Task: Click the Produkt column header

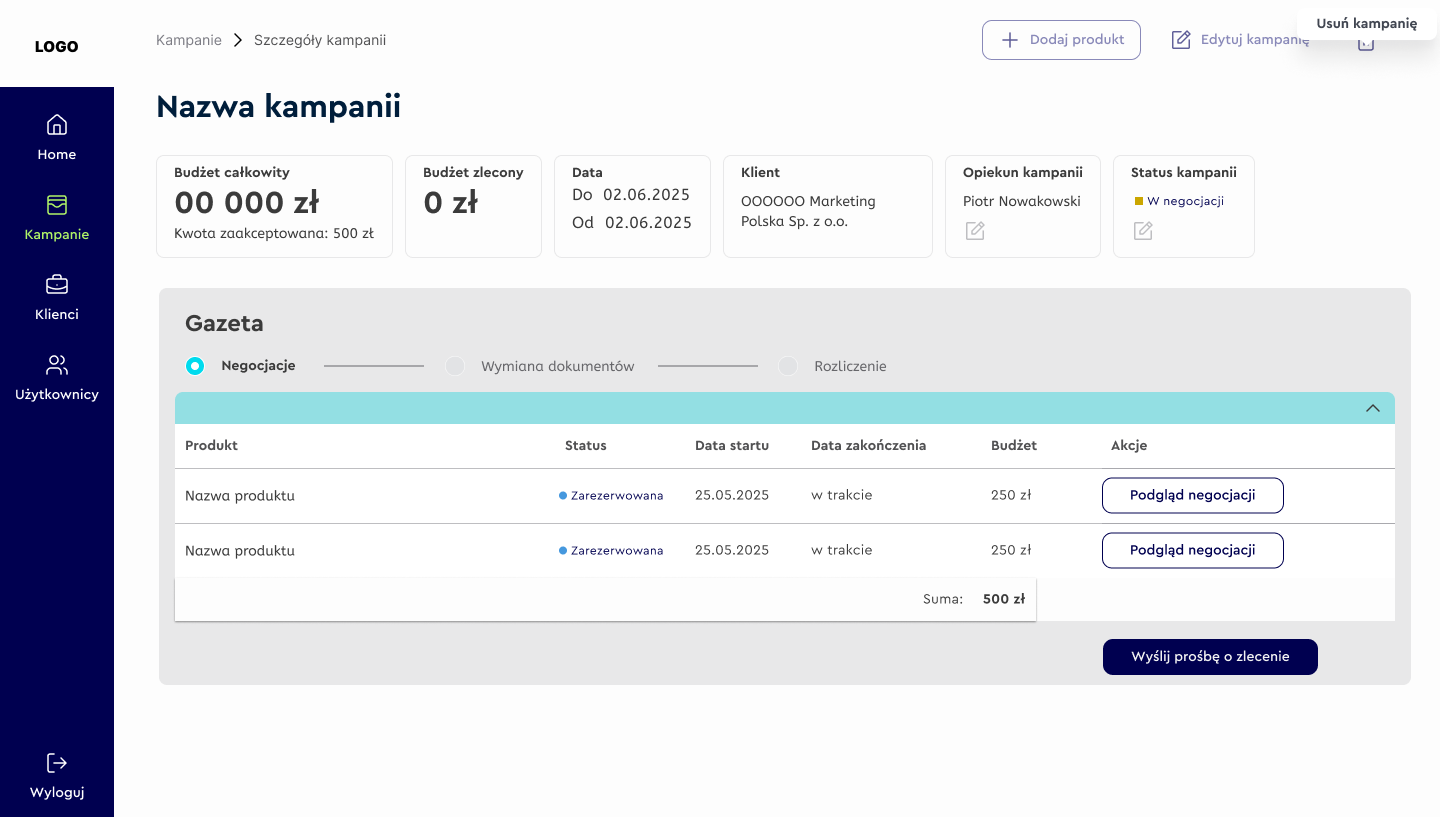Action: click(x=211, y=445)
